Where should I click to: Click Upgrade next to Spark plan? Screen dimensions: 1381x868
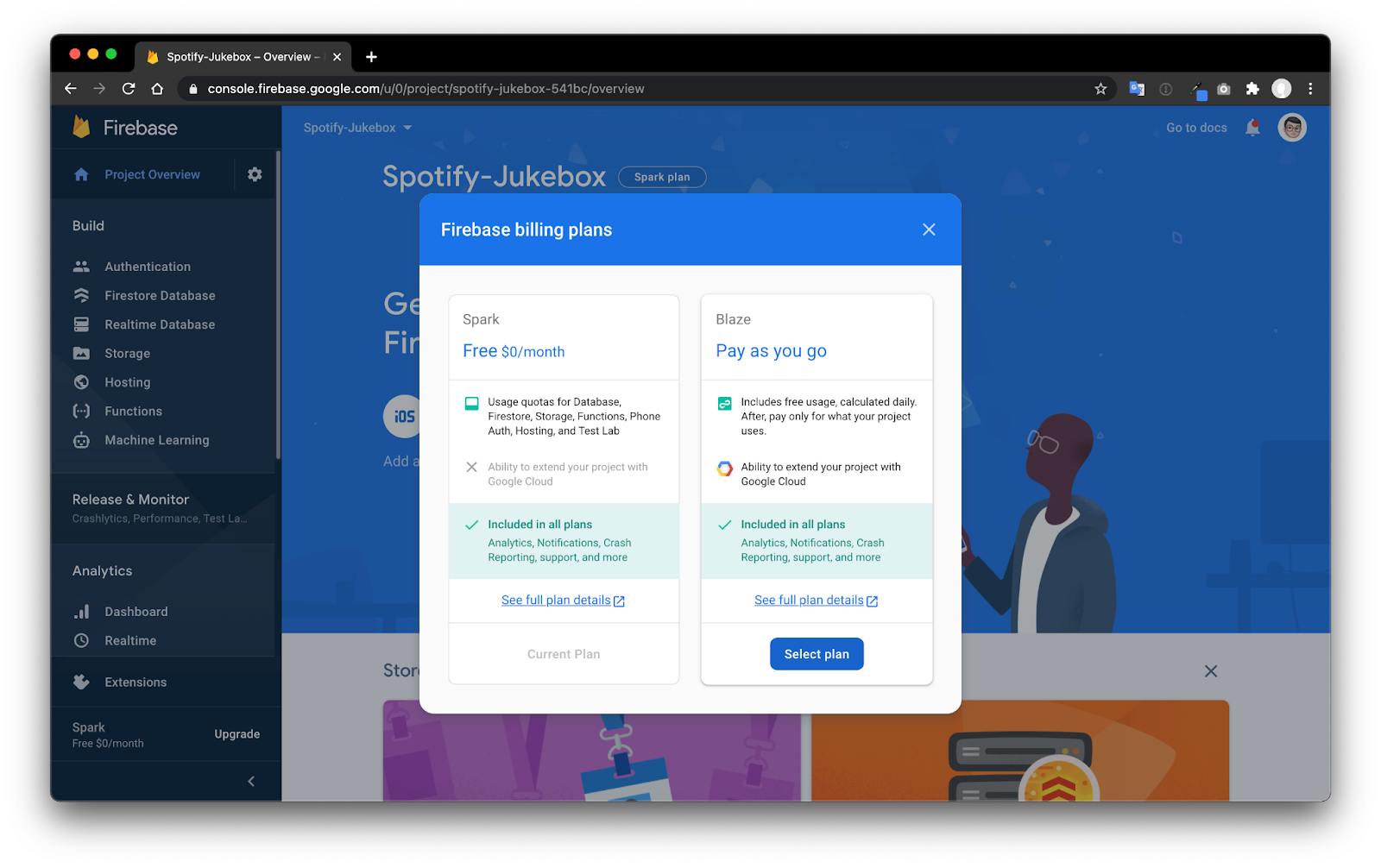coord(236,734)
